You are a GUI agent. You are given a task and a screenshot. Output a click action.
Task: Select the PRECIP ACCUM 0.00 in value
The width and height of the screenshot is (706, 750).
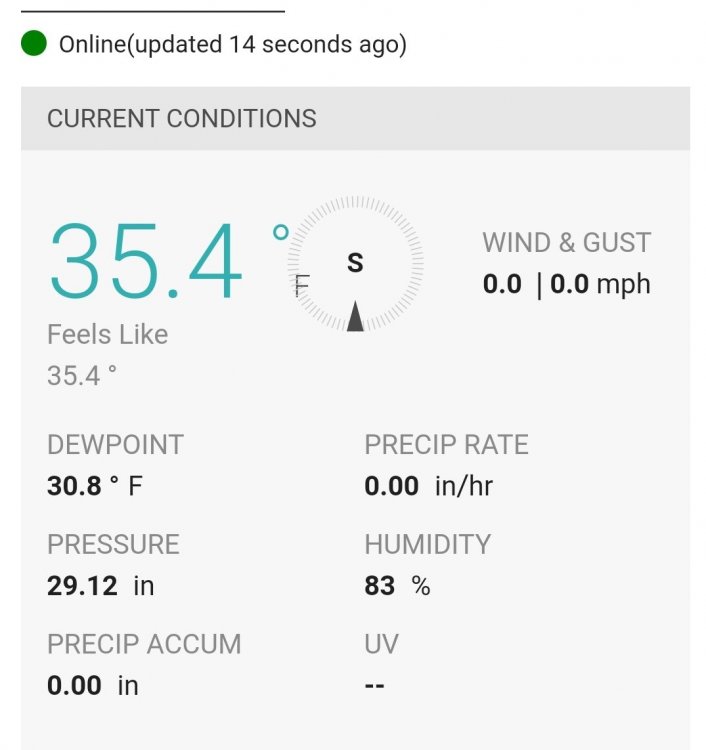(x=93, y=685)
